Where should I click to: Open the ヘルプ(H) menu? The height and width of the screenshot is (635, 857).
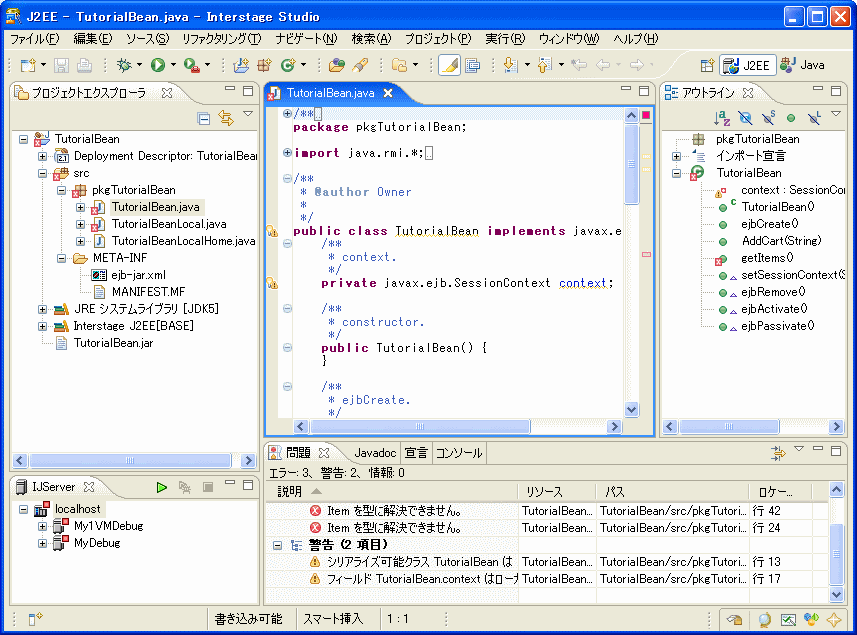636,39
